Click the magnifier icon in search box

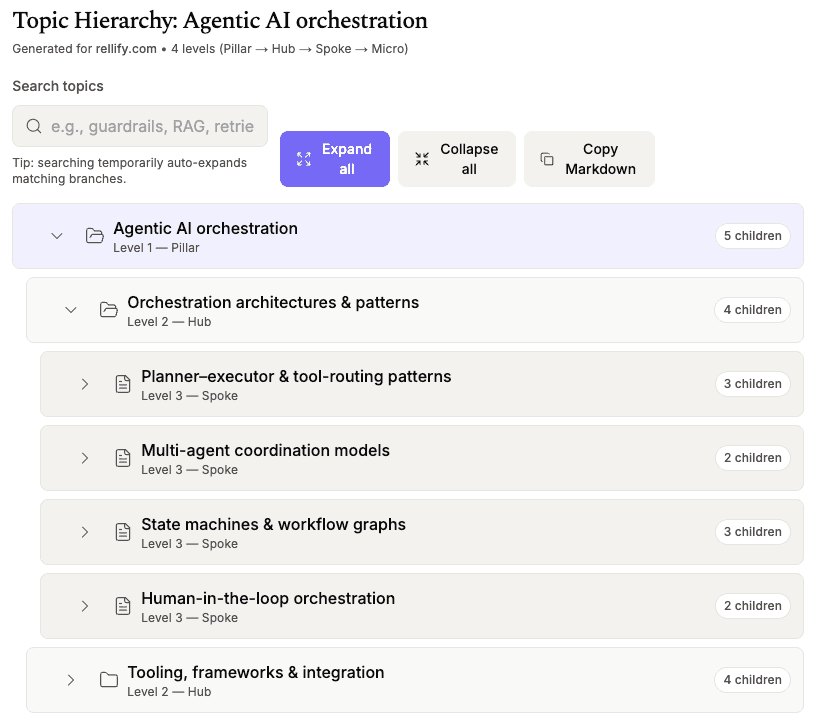[x=34, y=126]
